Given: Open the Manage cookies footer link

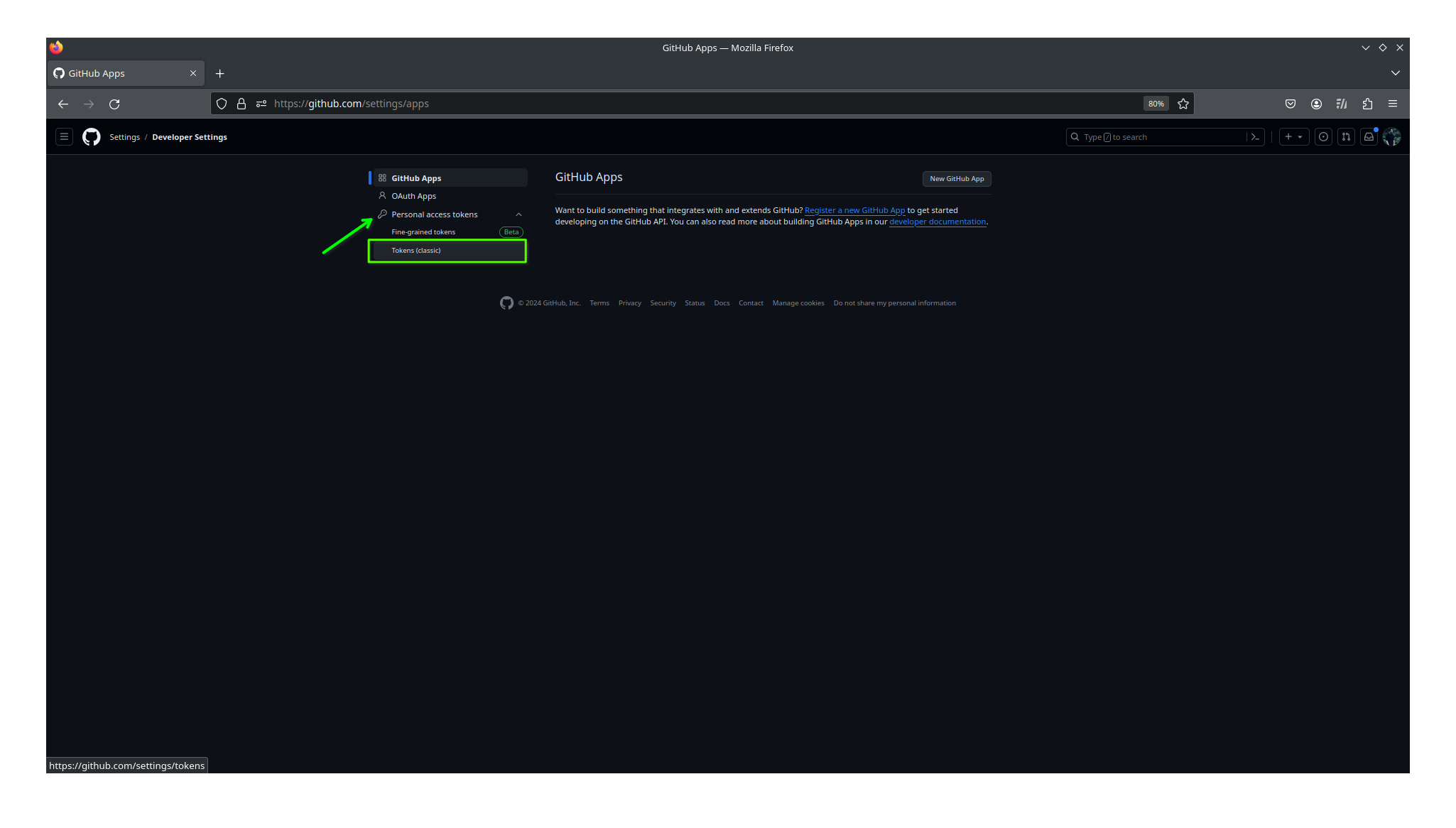Looking at the screenshot, I should tap(798, 303).
